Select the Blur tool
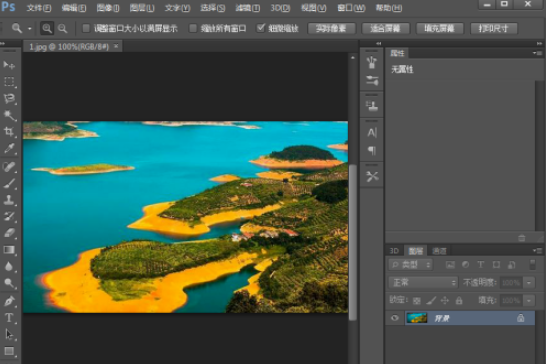This screenshot has height=364, width=546. point(9,266)
